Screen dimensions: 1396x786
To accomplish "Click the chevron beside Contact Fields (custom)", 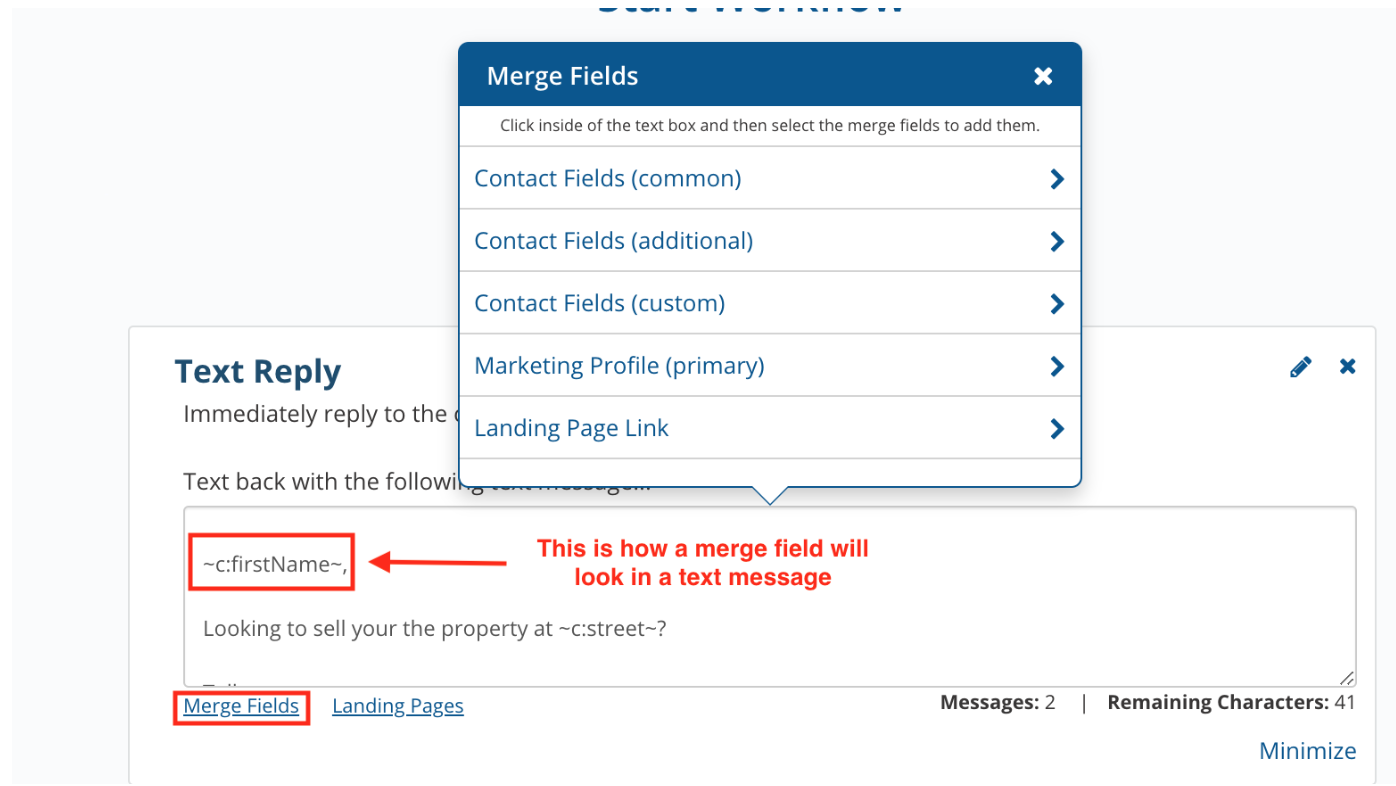I will [x=1057, y=304].
